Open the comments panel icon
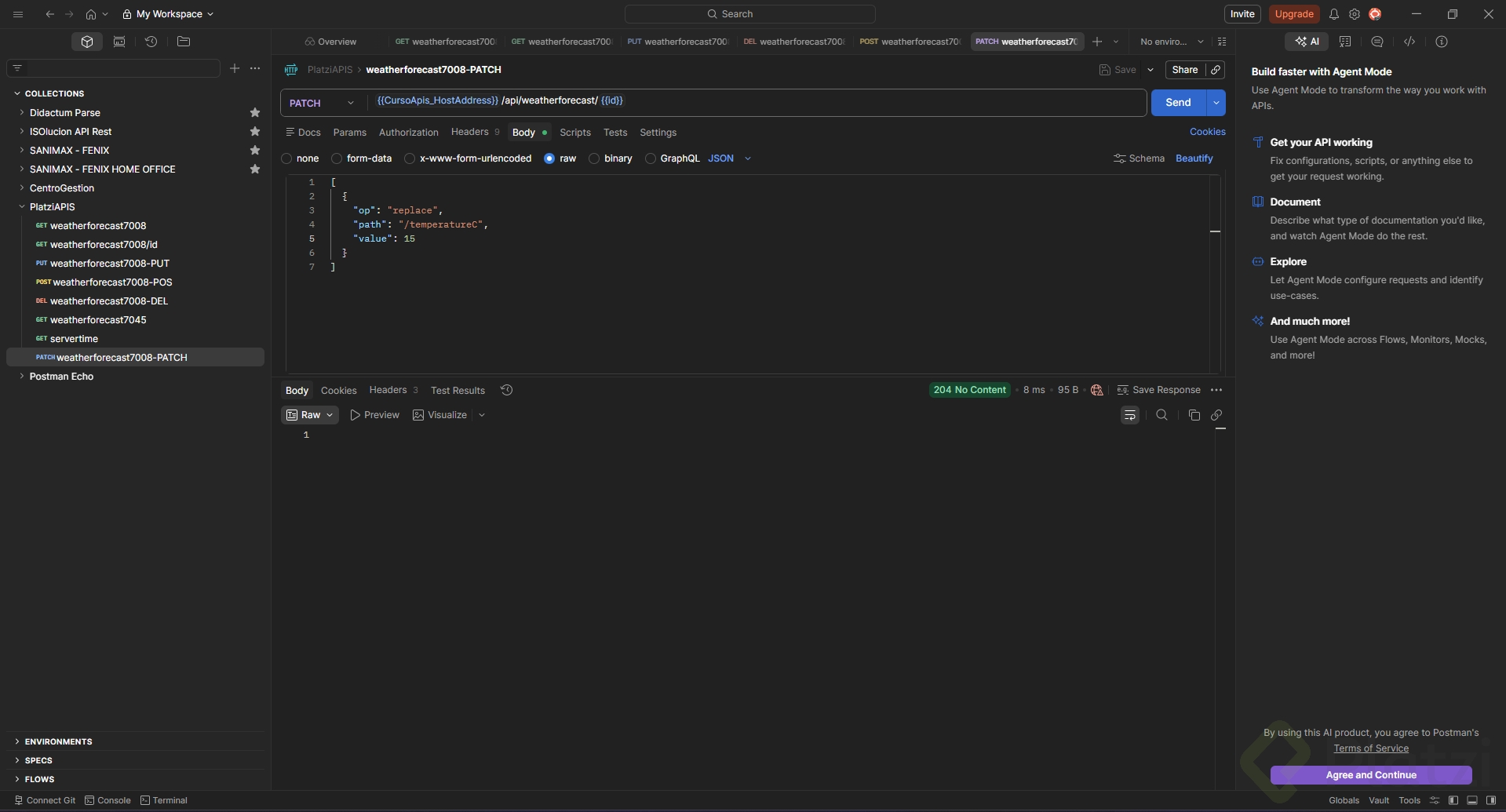Screen dimensions: 1506x812 click(1377, 42)
